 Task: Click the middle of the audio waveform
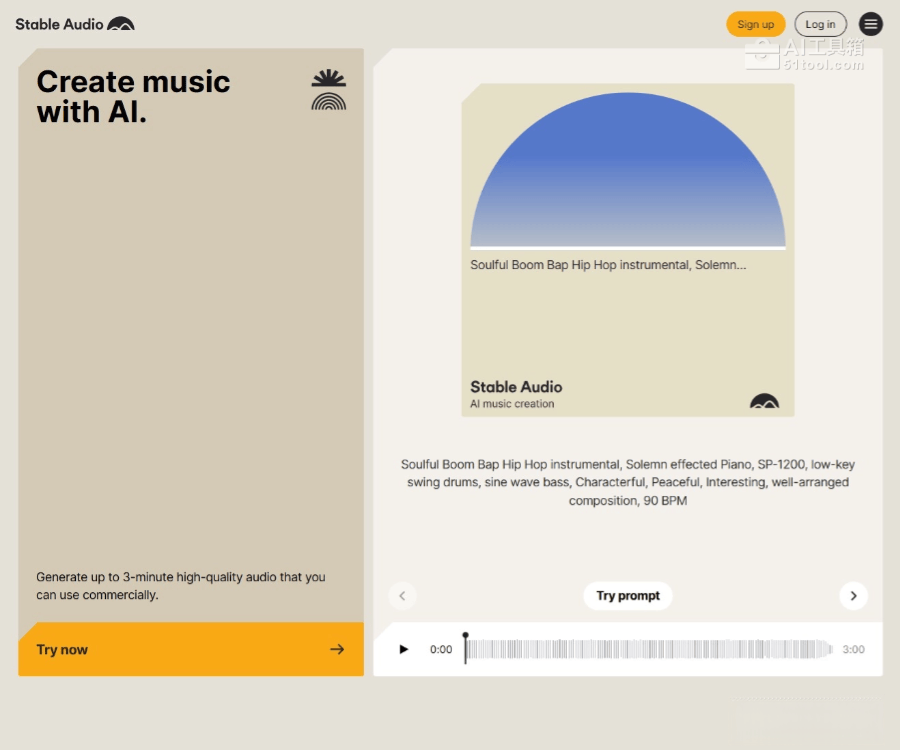click(x=648, y=649)
